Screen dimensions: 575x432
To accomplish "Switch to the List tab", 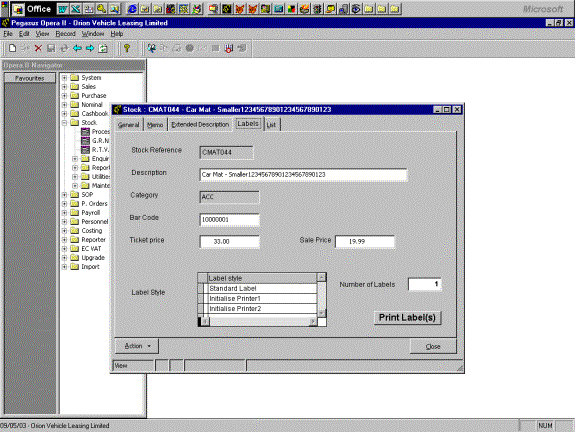I will click(x=271, y=125).
